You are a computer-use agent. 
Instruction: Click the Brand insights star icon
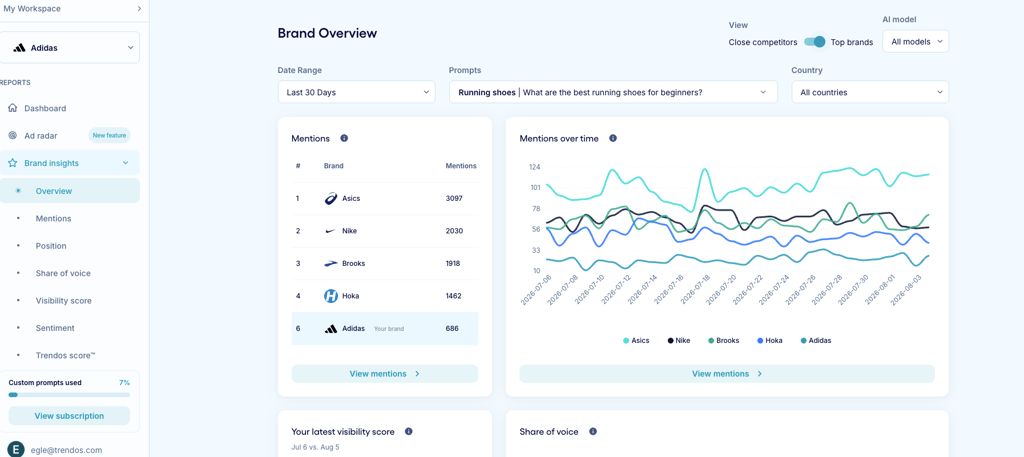point(12,163)
